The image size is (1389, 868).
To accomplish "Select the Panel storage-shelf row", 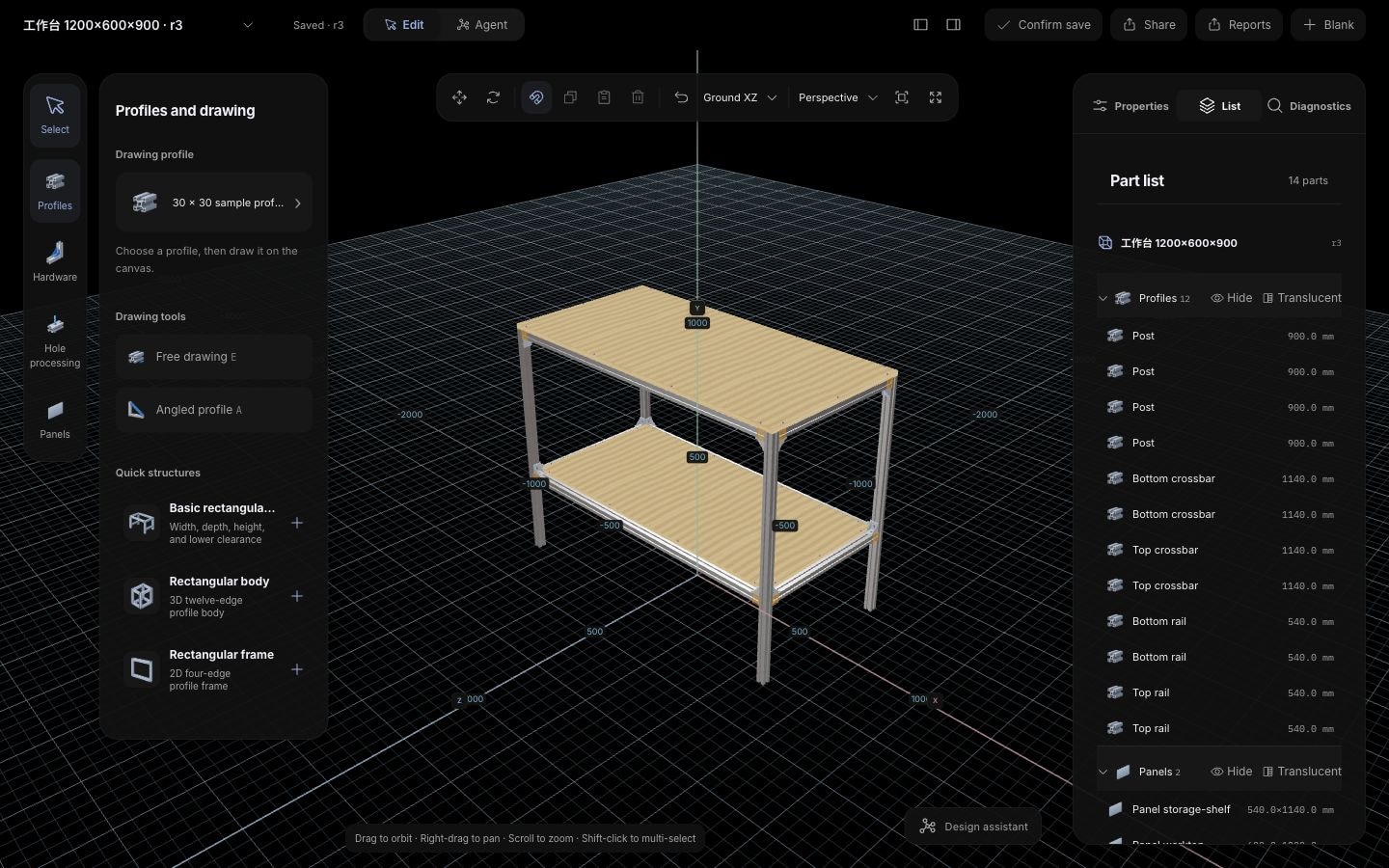I will pyautogui.click(x=1219, y=810).
